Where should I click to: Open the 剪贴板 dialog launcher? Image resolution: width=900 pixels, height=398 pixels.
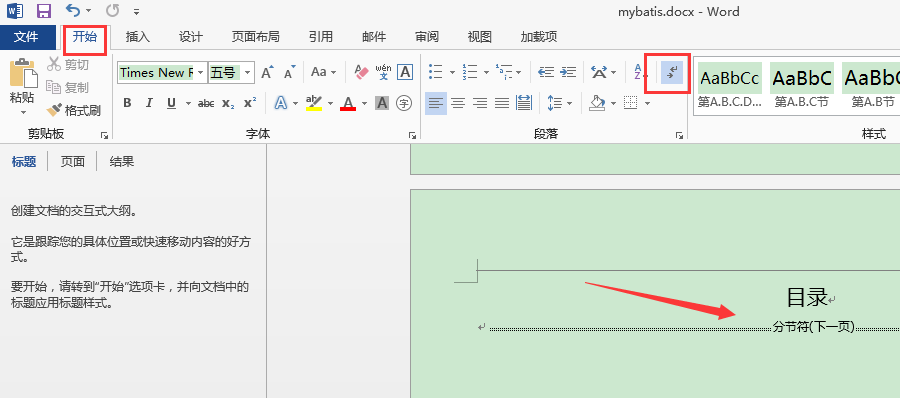(104, 136)
